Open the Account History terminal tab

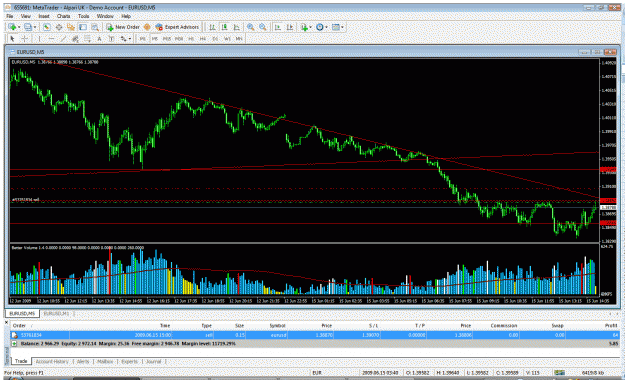click(52, 362)
